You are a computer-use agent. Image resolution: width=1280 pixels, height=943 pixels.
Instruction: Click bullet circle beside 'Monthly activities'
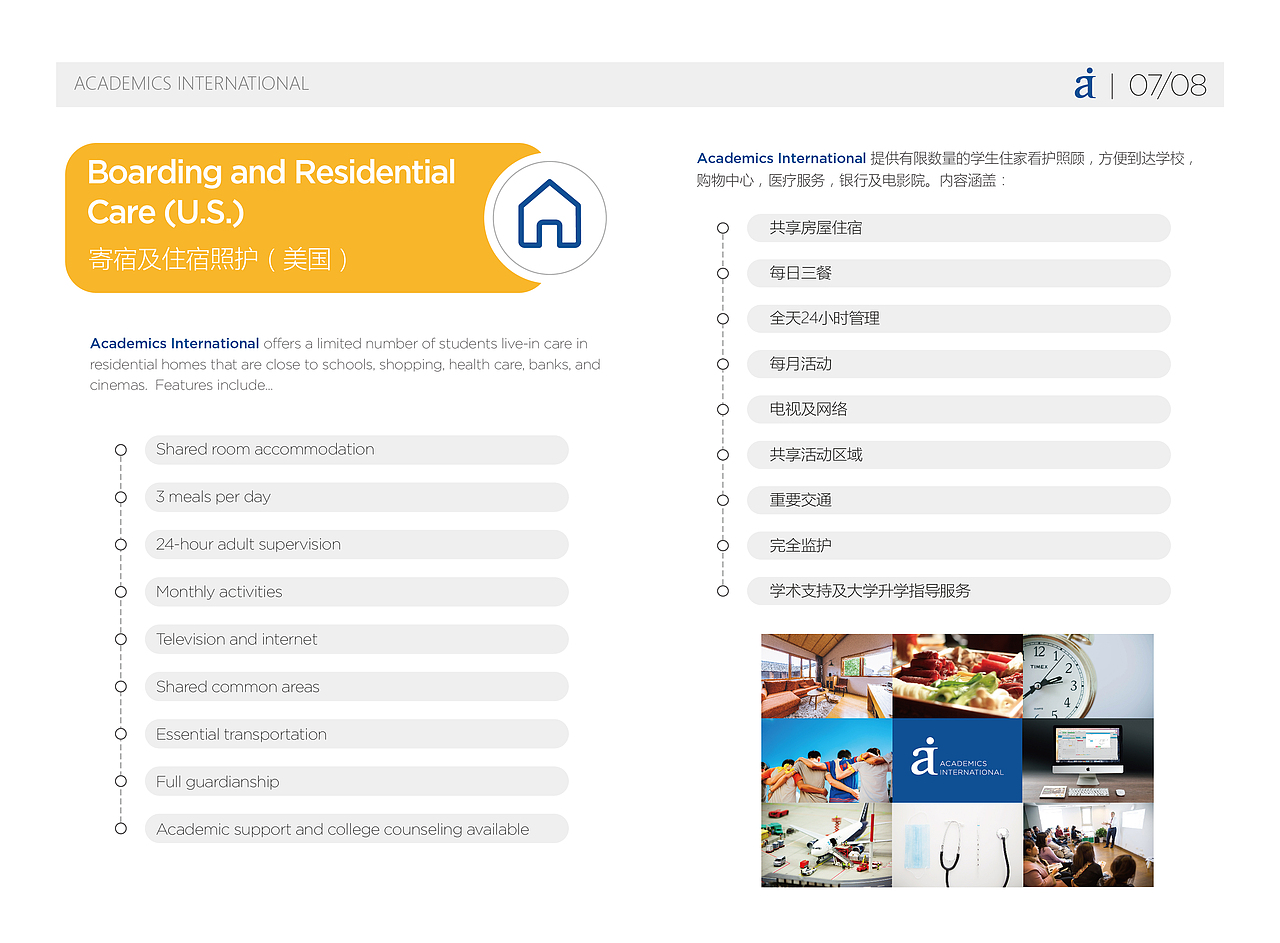pos(121,592)
